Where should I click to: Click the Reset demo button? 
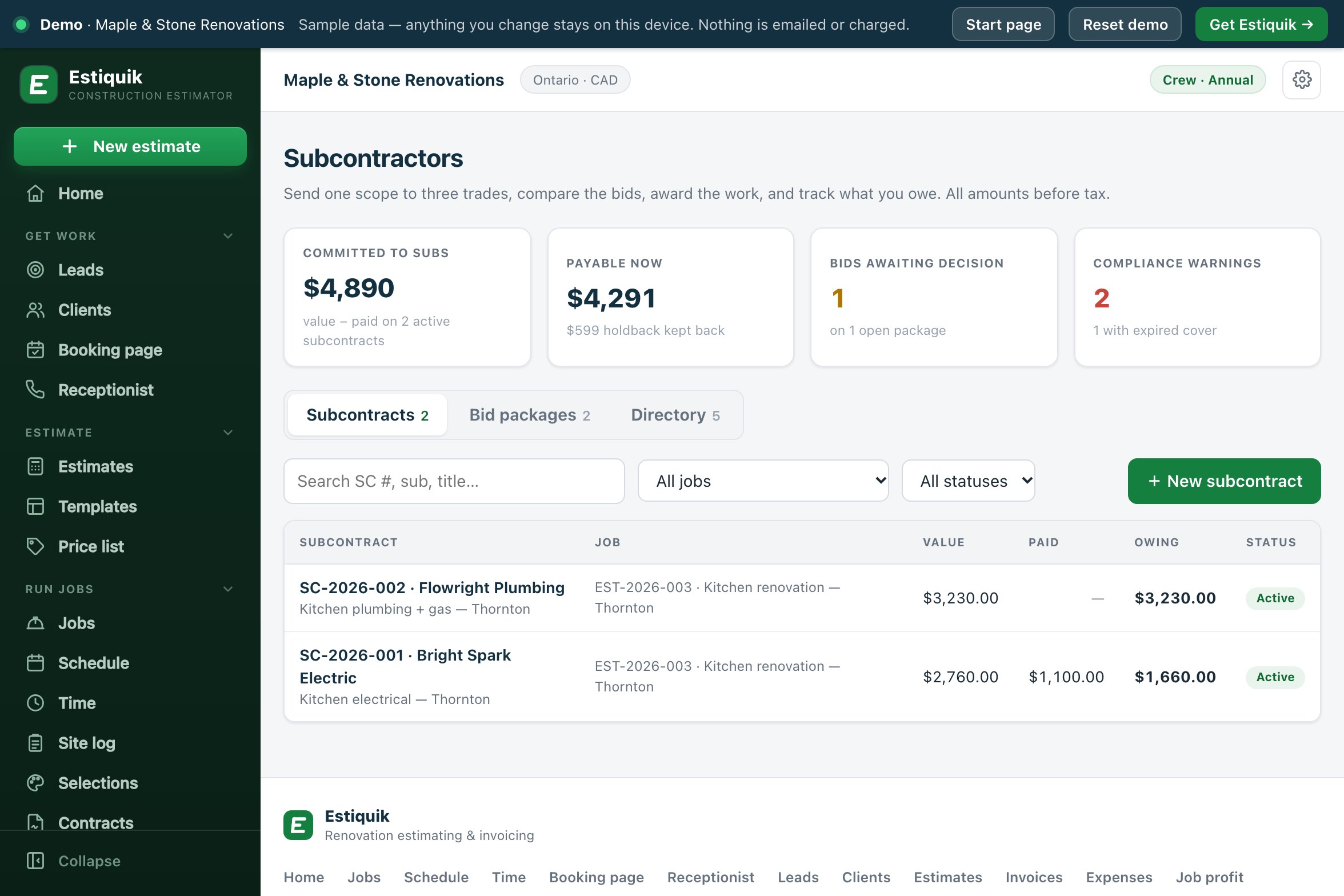pos(1125,24)
